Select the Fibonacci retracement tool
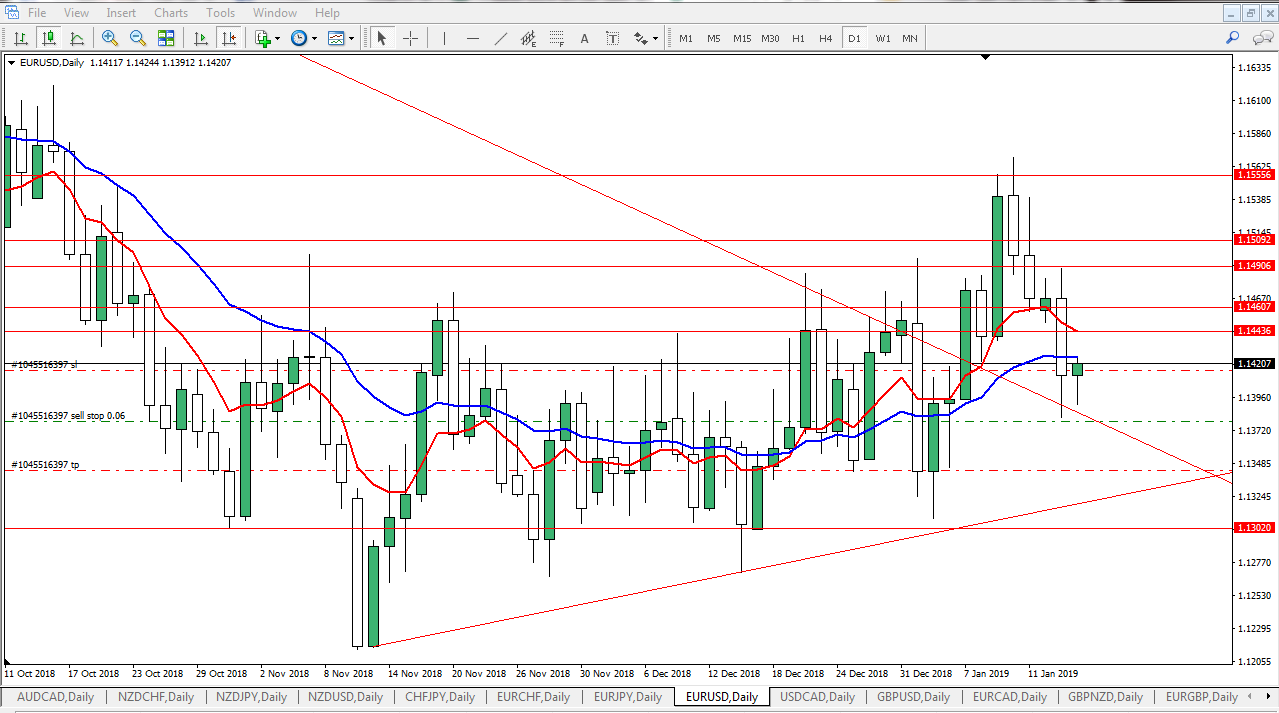This screenshot has height=713, width=1279. pyautogui.click(x=557, y=38)
